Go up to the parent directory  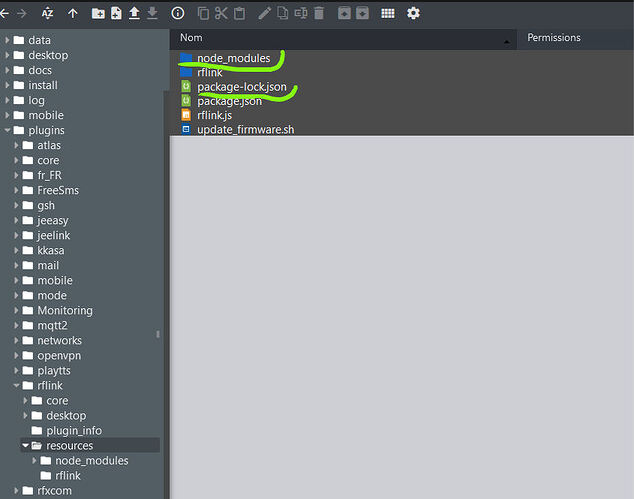click(73, 13)
